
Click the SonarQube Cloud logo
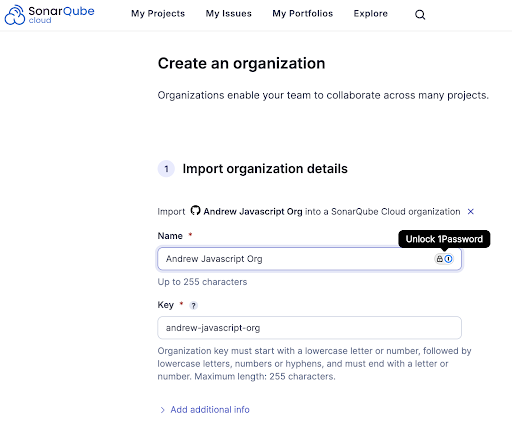(49, 15)
